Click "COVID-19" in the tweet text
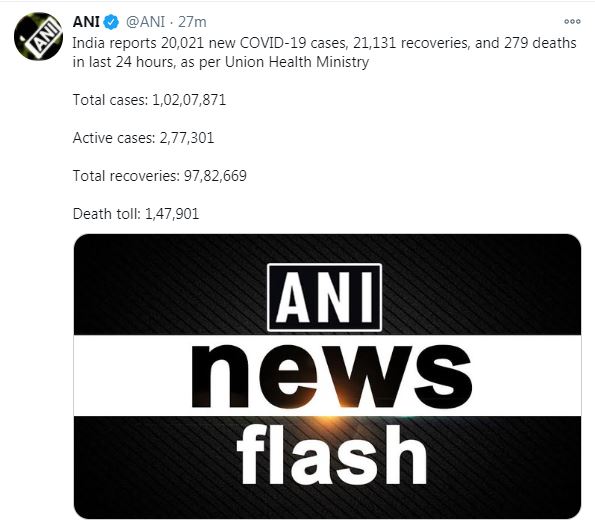595x525 pixels. pos(273,43)
